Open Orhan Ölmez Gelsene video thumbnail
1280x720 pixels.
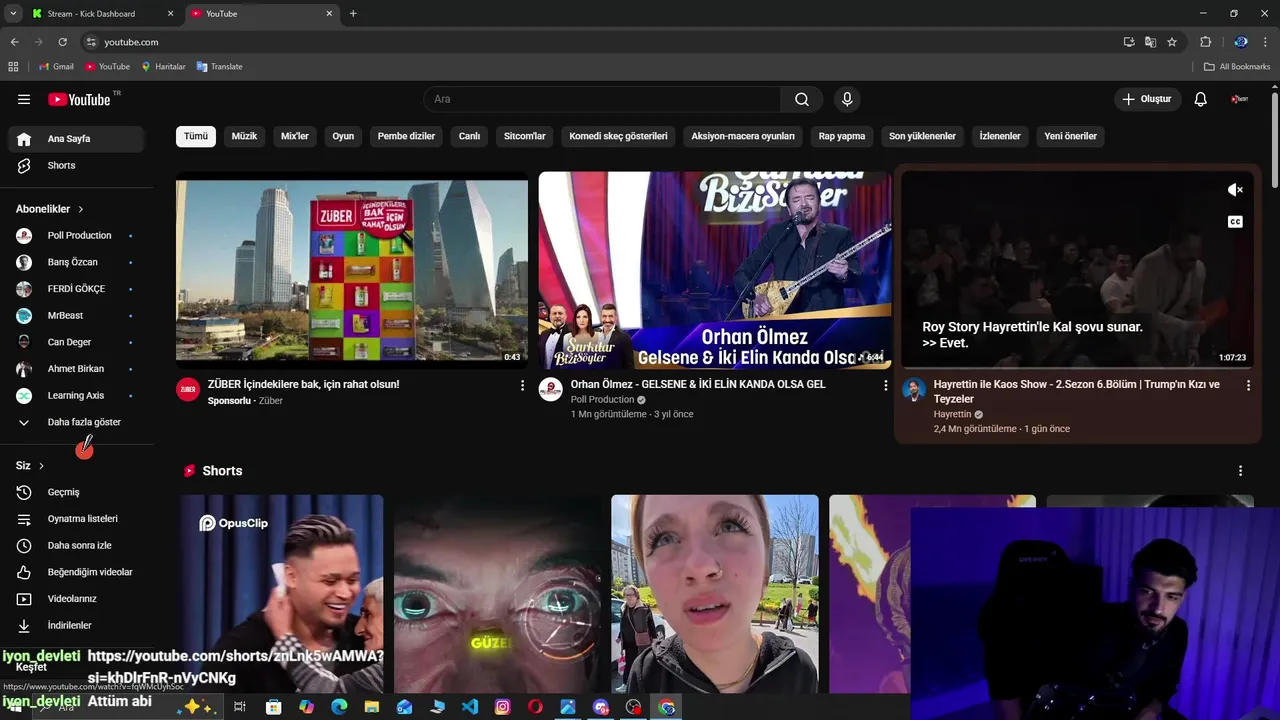coord(715,271)
